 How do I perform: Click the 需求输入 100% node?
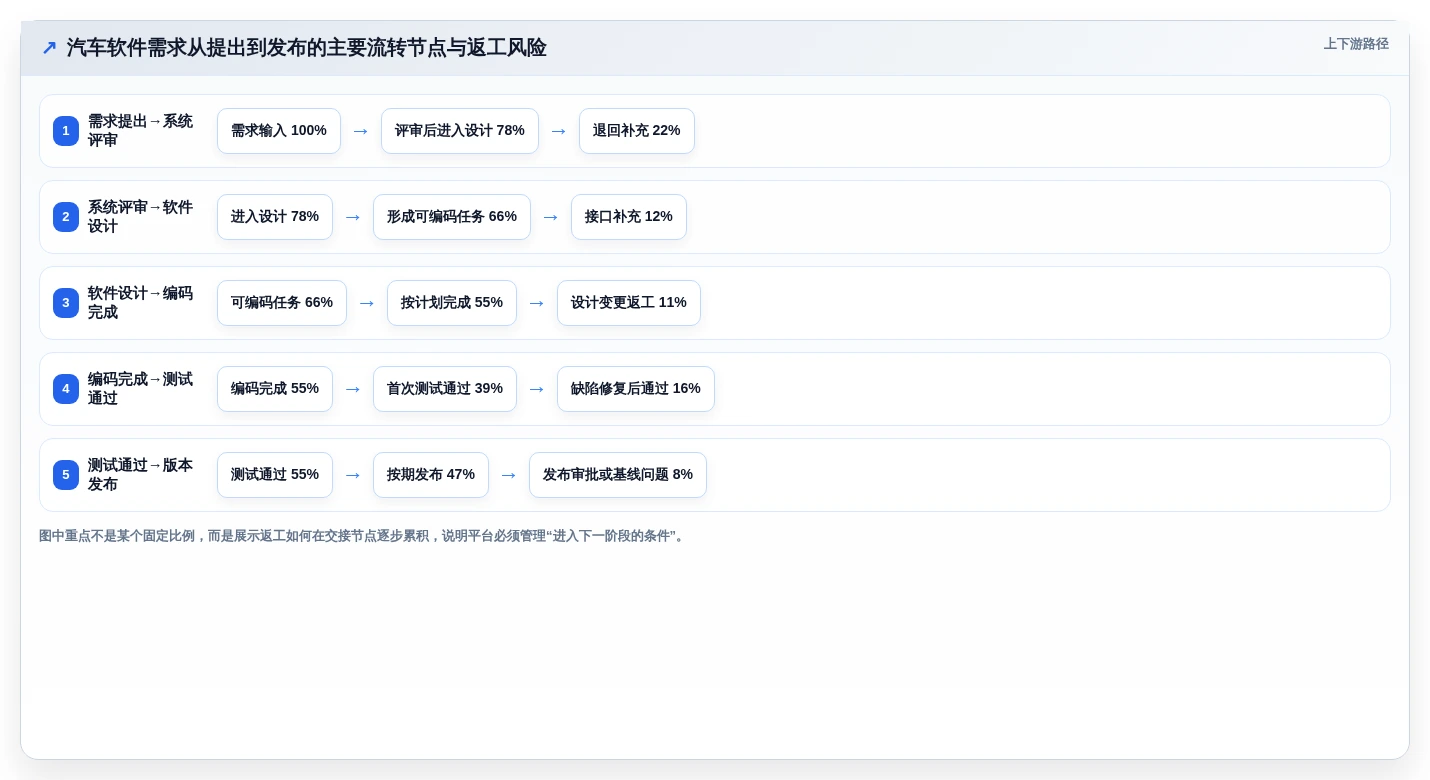coord(279,131)
